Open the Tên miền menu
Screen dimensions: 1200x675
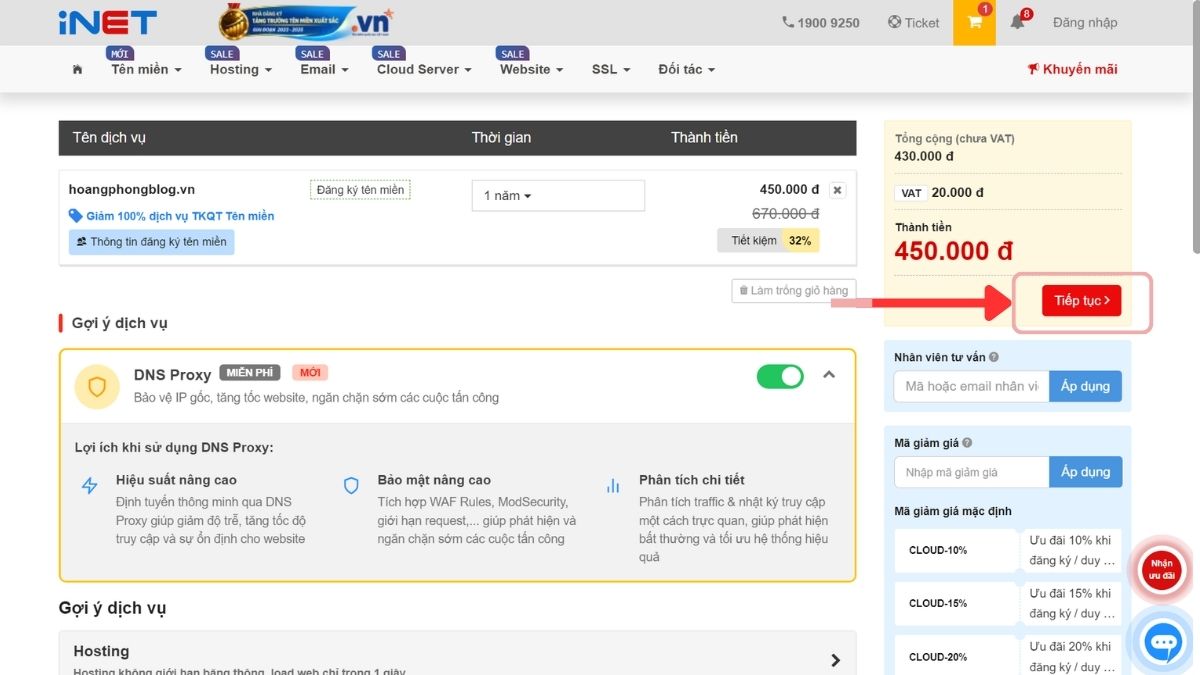click(146, 70)
